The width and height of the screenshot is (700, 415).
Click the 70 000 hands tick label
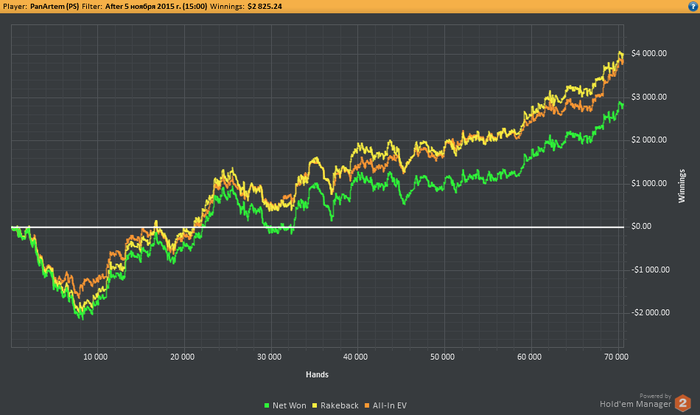[616, 357]
